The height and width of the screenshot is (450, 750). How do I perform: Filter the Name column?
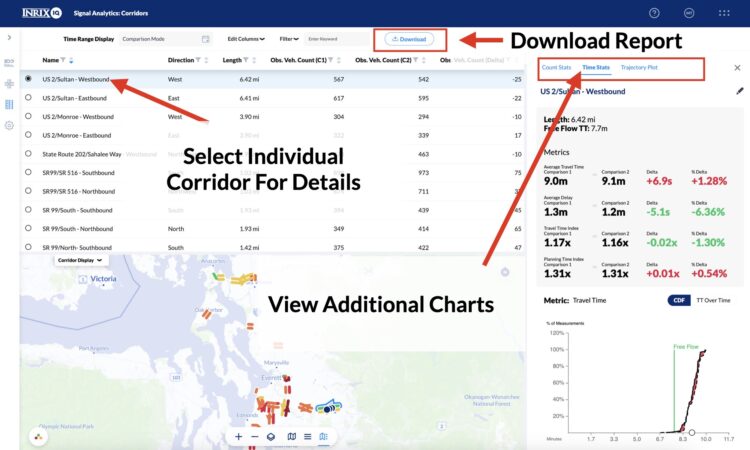(63, 60)
